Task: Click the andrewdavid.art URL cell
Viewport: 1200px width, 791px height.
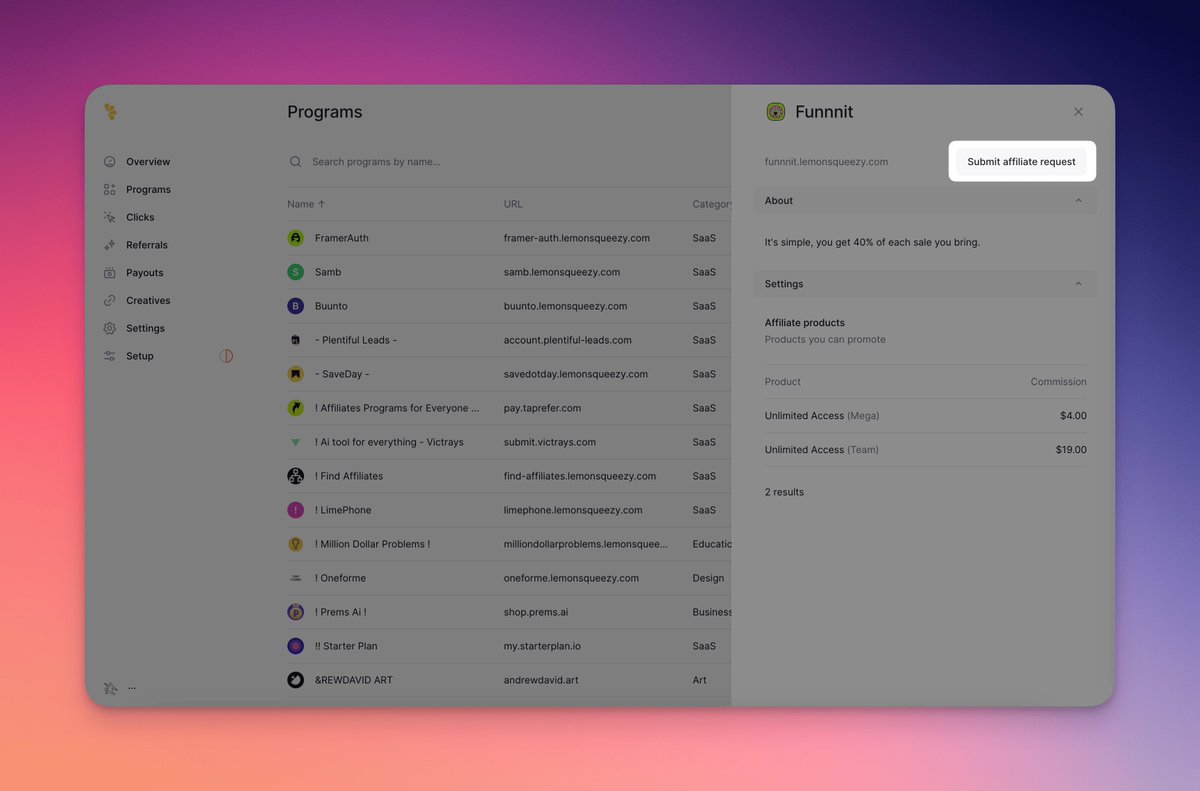Action: click(541, 680)
